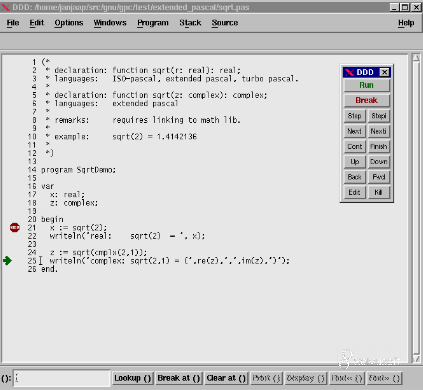This screenshot has width=423, height=390.
Task: Open the Source menu
Action: point(225,23)
